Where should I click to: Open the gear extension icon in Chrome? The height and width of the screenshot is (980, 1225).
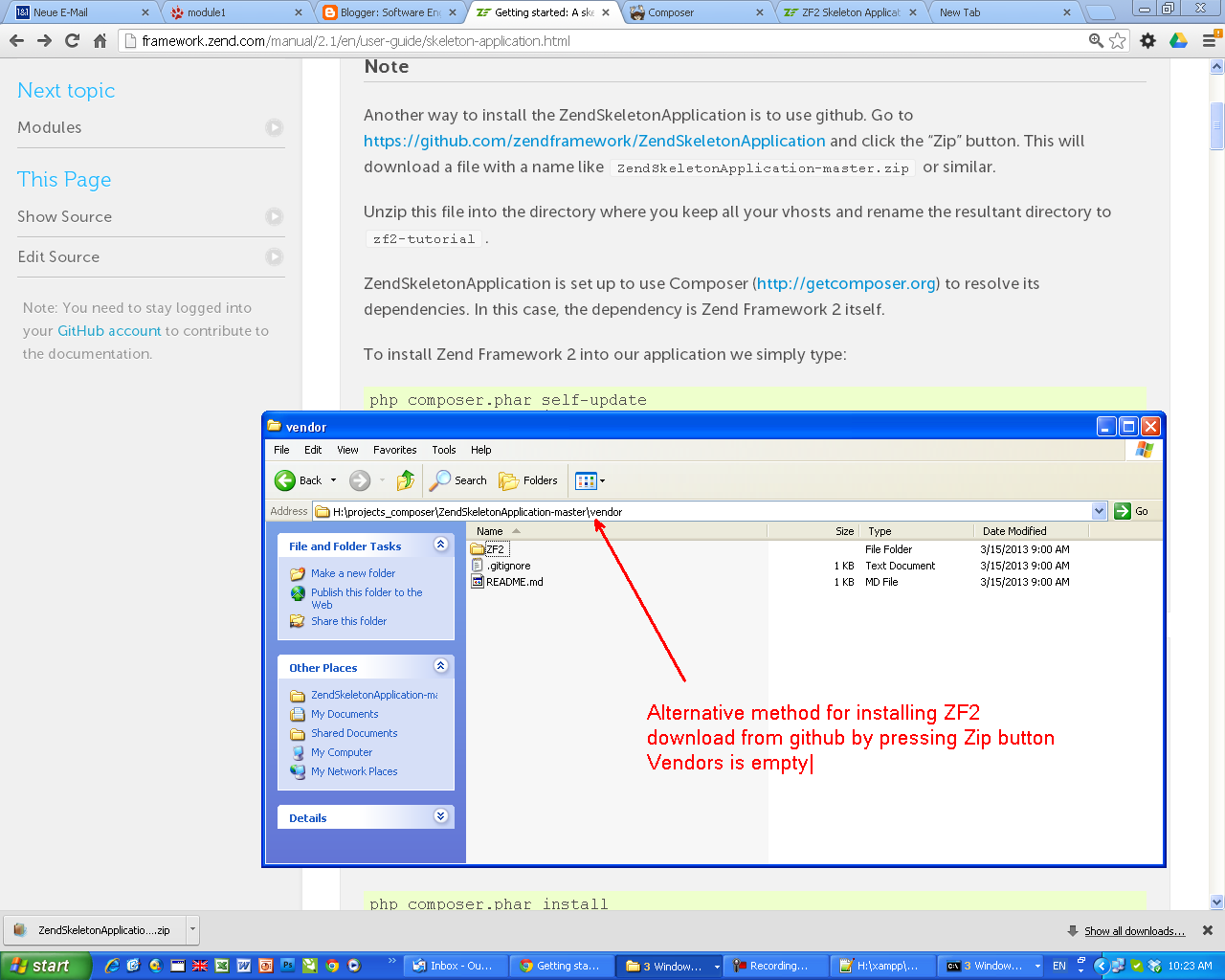point(1148,41)
